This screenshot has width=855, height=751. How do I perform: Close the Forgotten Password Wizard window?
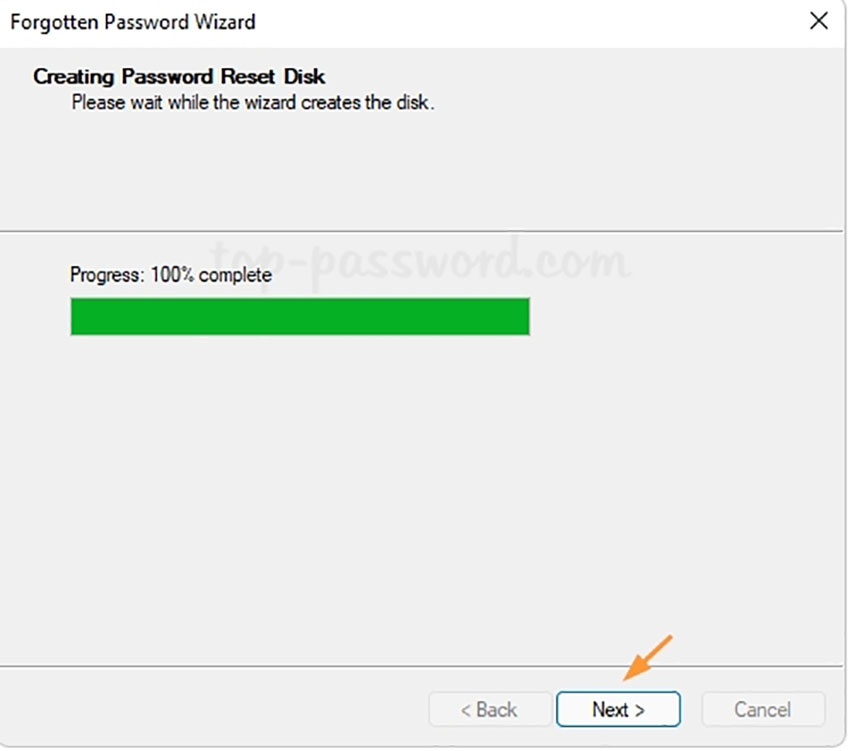[x=819, y=21]
